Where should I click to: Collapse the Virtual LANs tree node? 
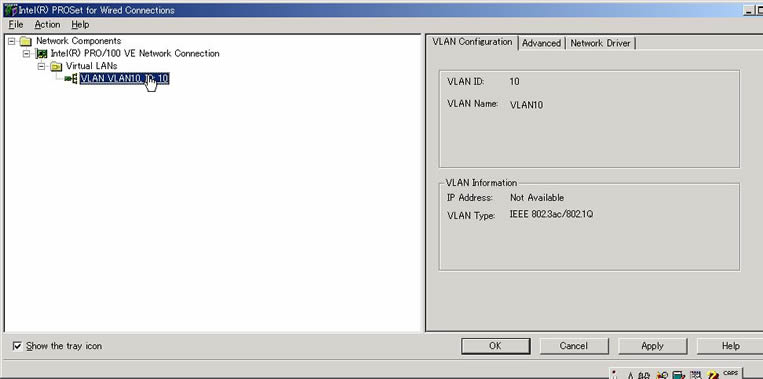click(41, 66)
